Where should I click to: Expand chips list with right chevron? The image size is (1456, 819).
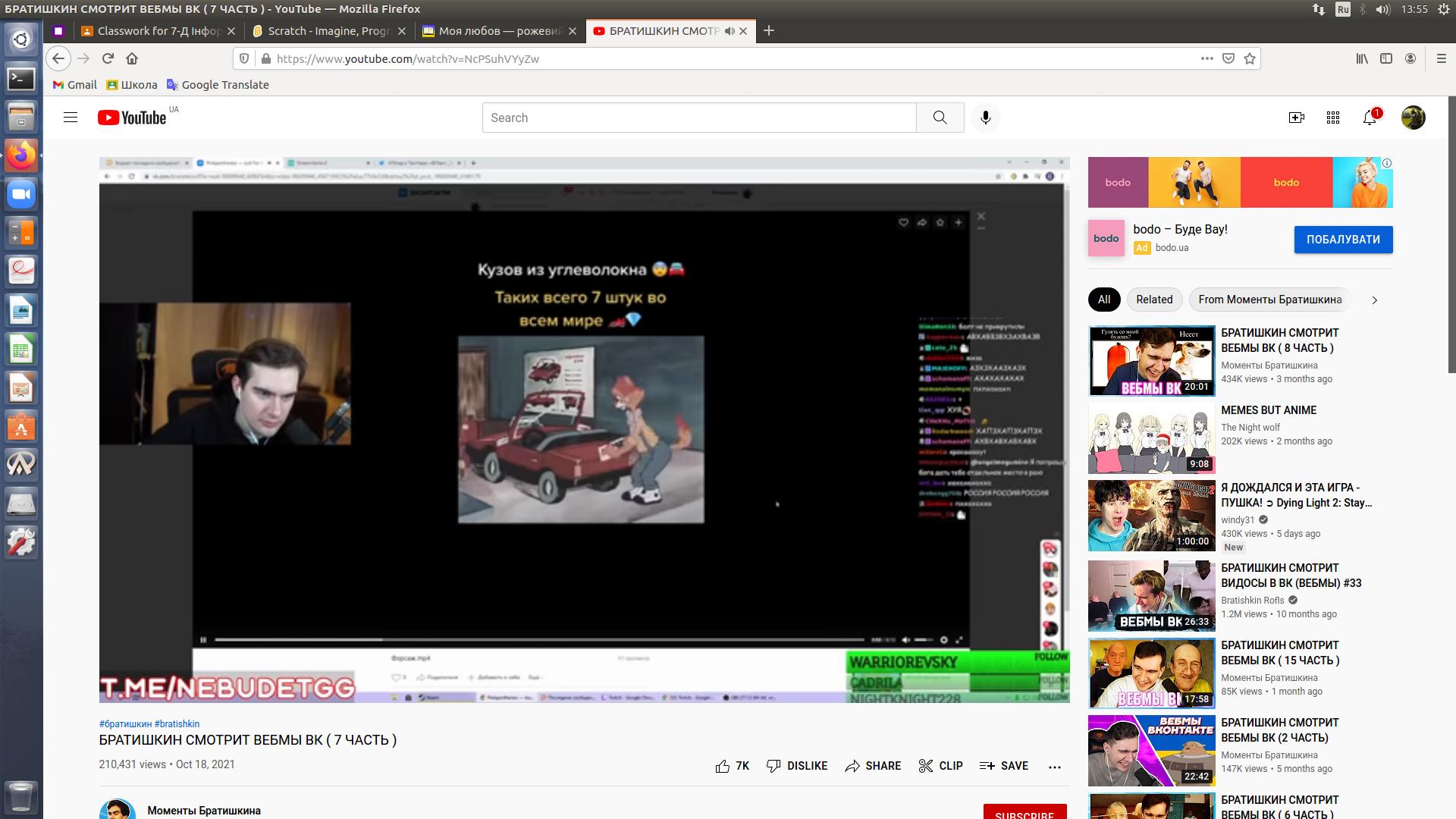[x=1374, y=300]
